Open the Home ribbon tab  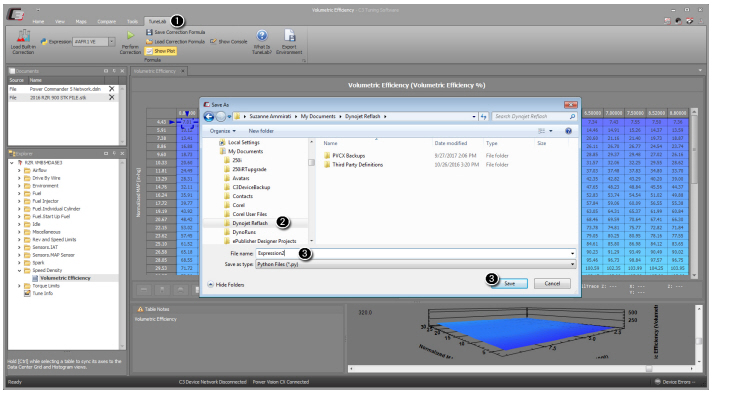[38, 22]
